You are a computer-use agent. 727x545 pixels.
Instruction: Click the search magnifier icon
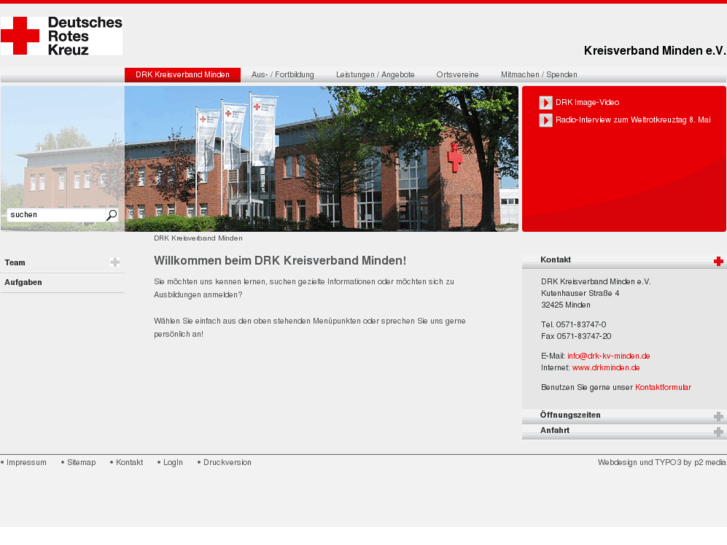[x=112, y=215]
